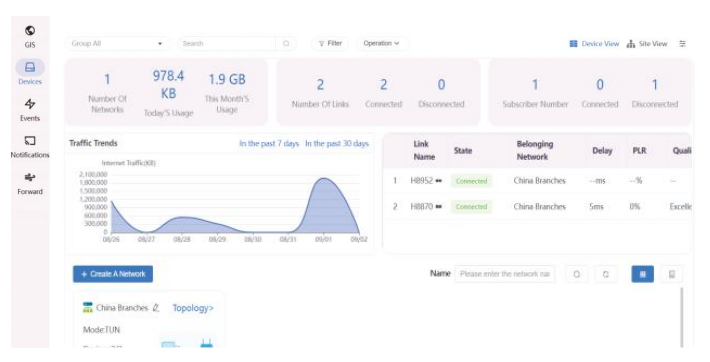Switch to the list view icon
710x362 pixels.
click(x=672, y=274)
